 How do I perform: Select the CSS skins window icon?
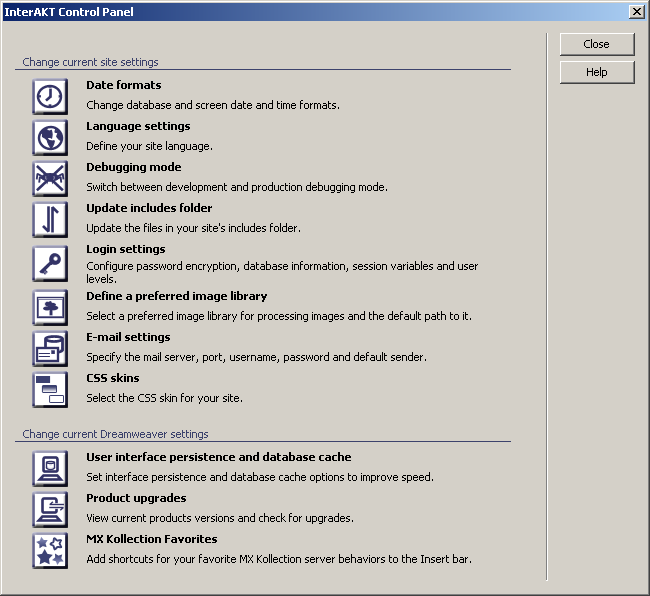[49, 389]
